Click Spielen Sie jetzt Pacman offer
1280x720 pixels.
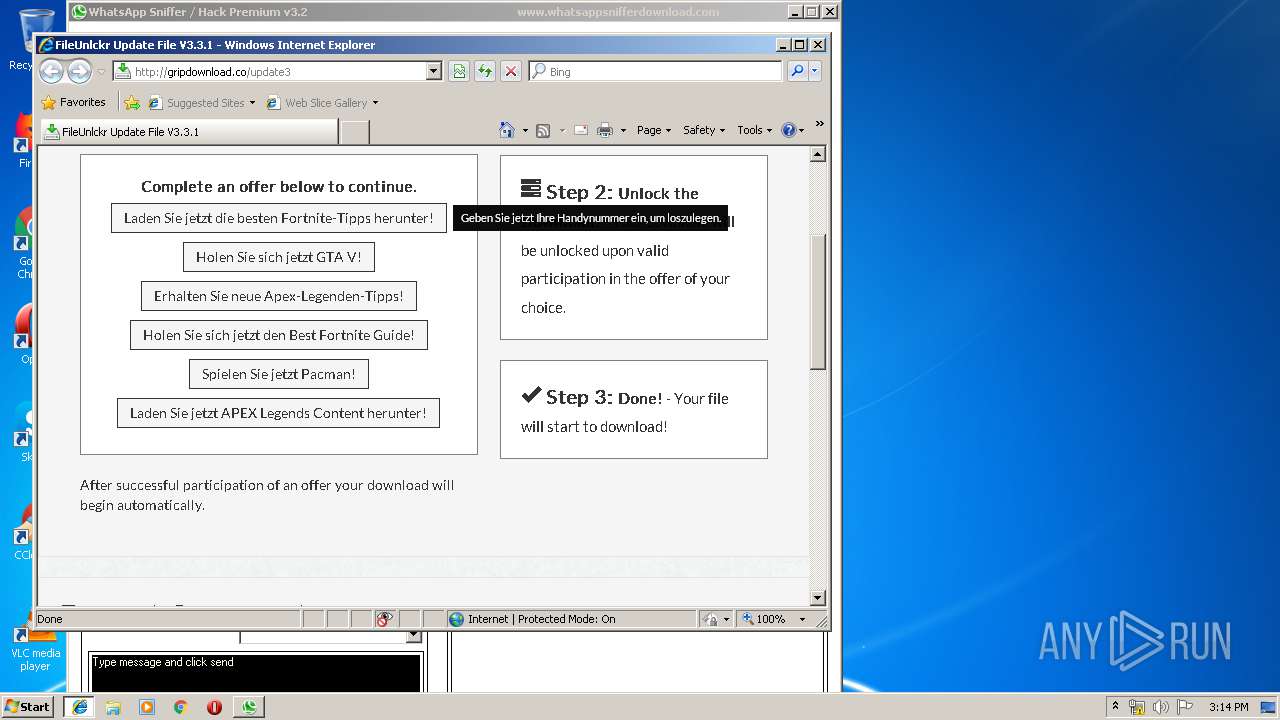pyautogui.click(x=279, y=374)
